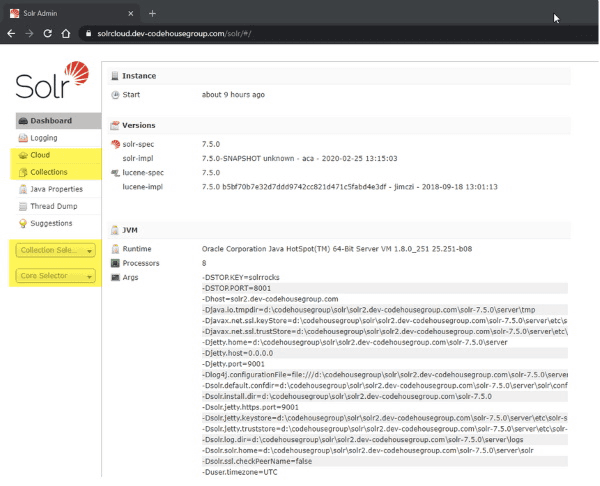Click the -Djetty.port=9001 argument
Screen dimensions: 600x486
tap(233, 364)
